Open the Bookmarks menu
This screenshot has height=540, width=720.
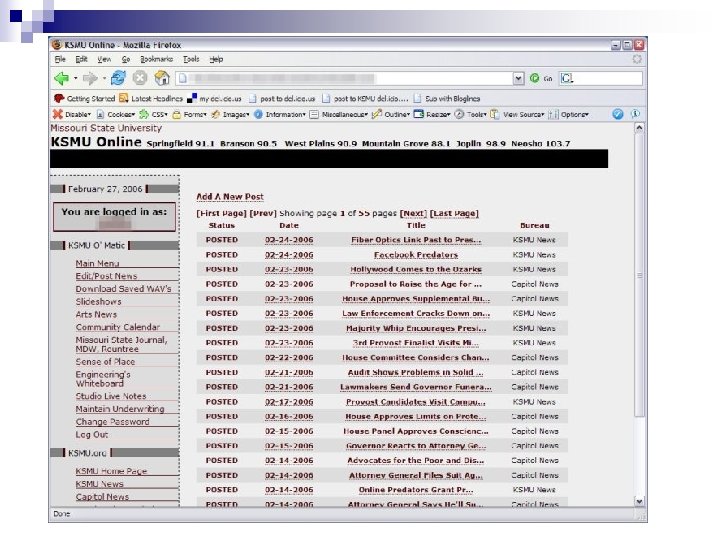[x=156, y=59]
